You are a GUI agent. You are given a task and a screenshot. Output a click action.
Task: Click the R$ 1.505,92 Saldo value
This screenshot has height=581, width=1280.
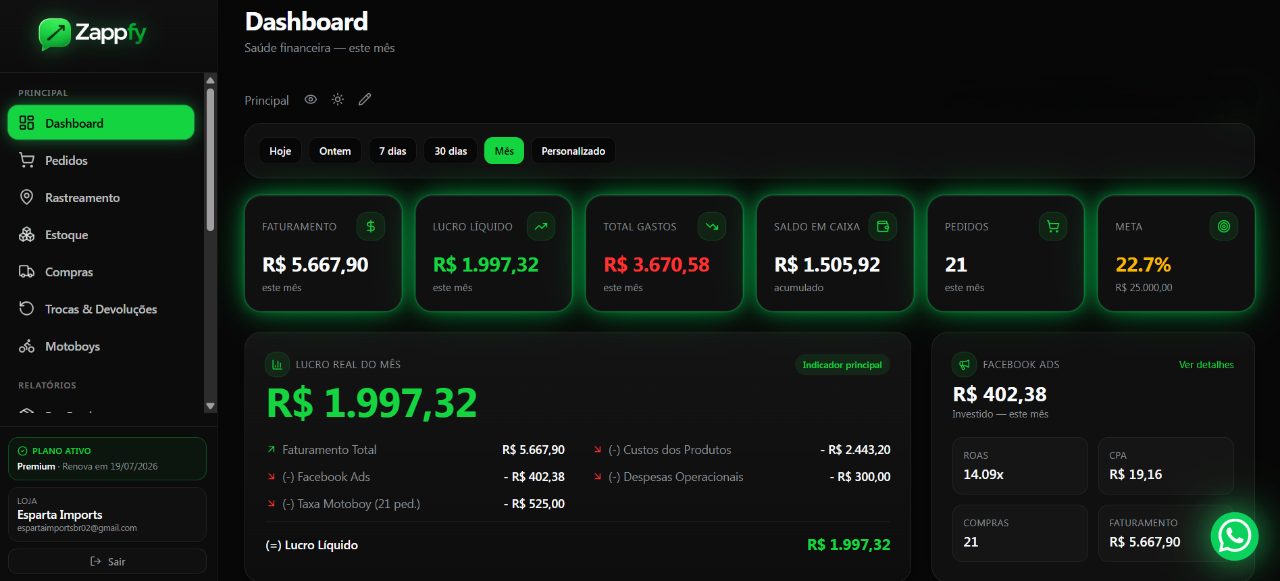click(x=827, y=265)
